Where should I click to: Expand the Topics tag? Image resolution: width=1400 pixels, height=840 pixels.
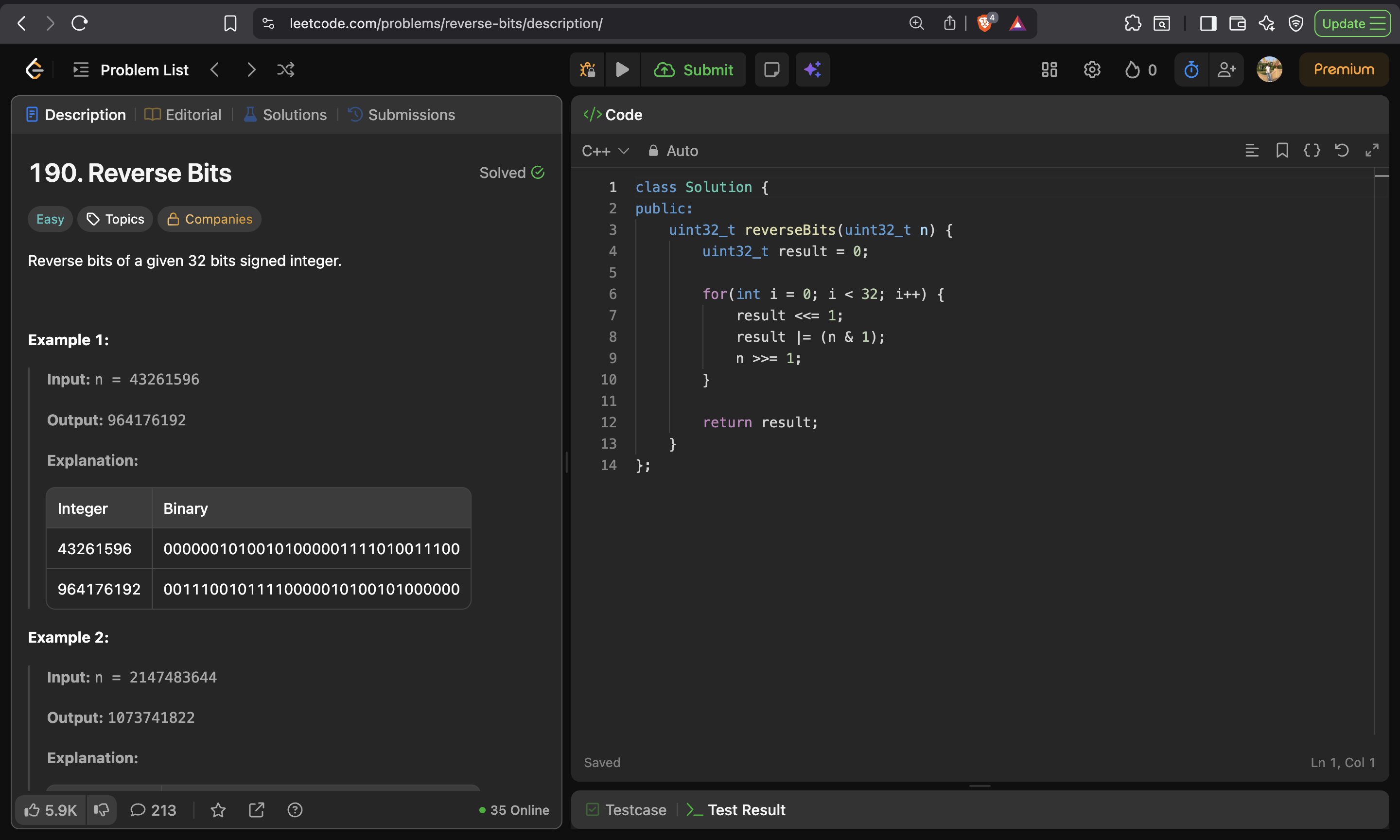(115, 219)
